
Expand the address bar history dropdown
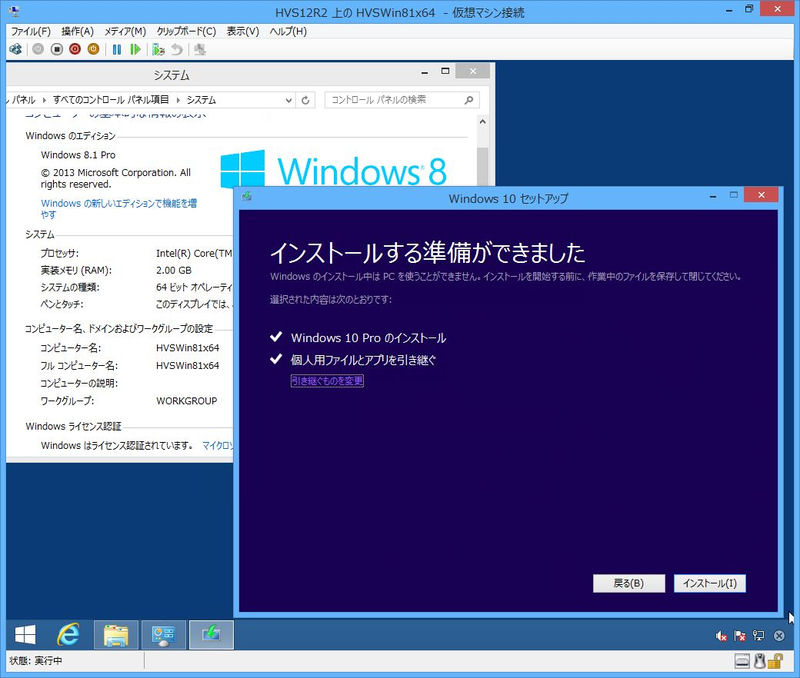(x=289, y=100)
